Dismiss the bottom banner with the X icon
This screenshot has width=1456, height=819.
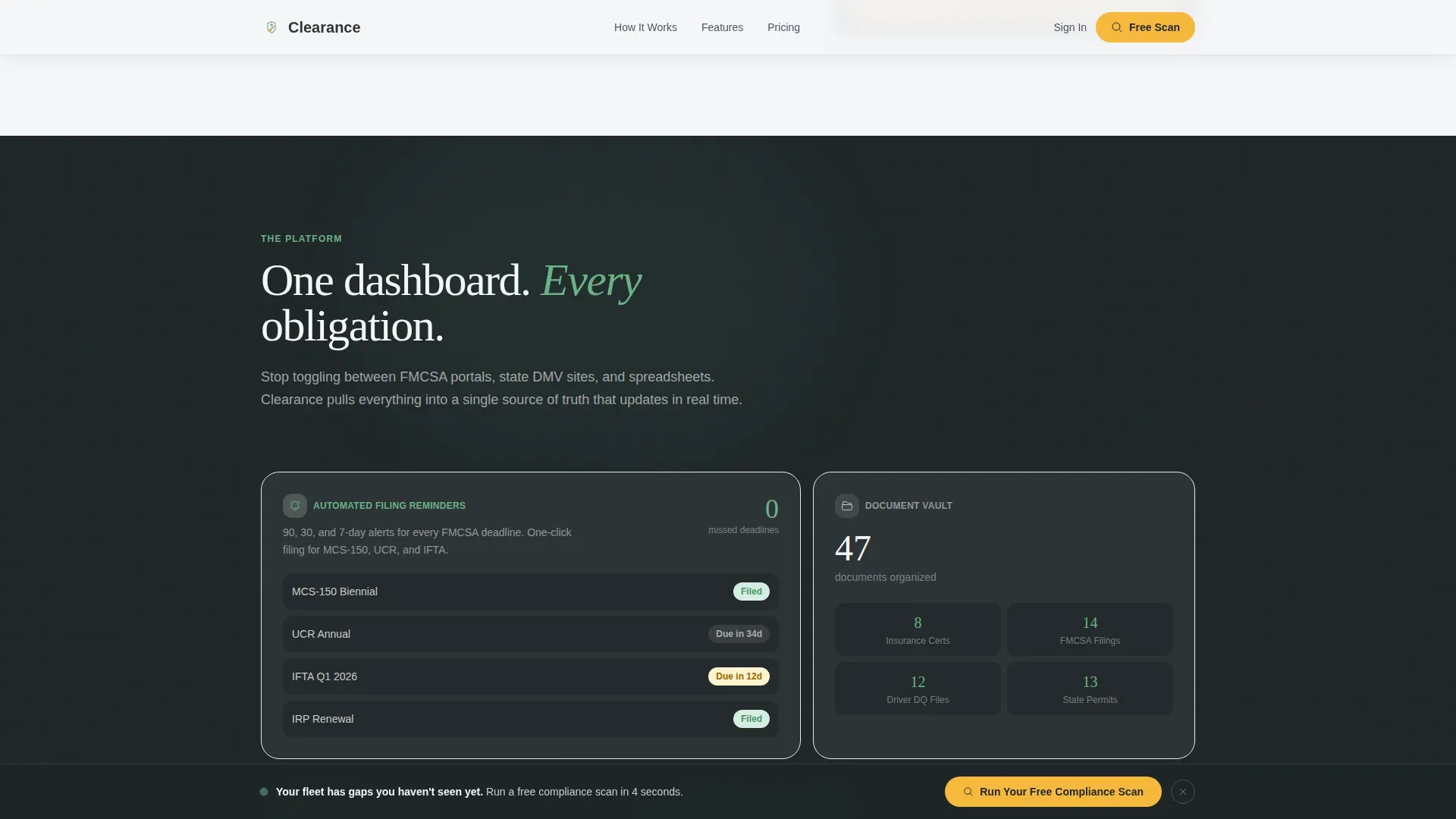(x=1183, y=792)
